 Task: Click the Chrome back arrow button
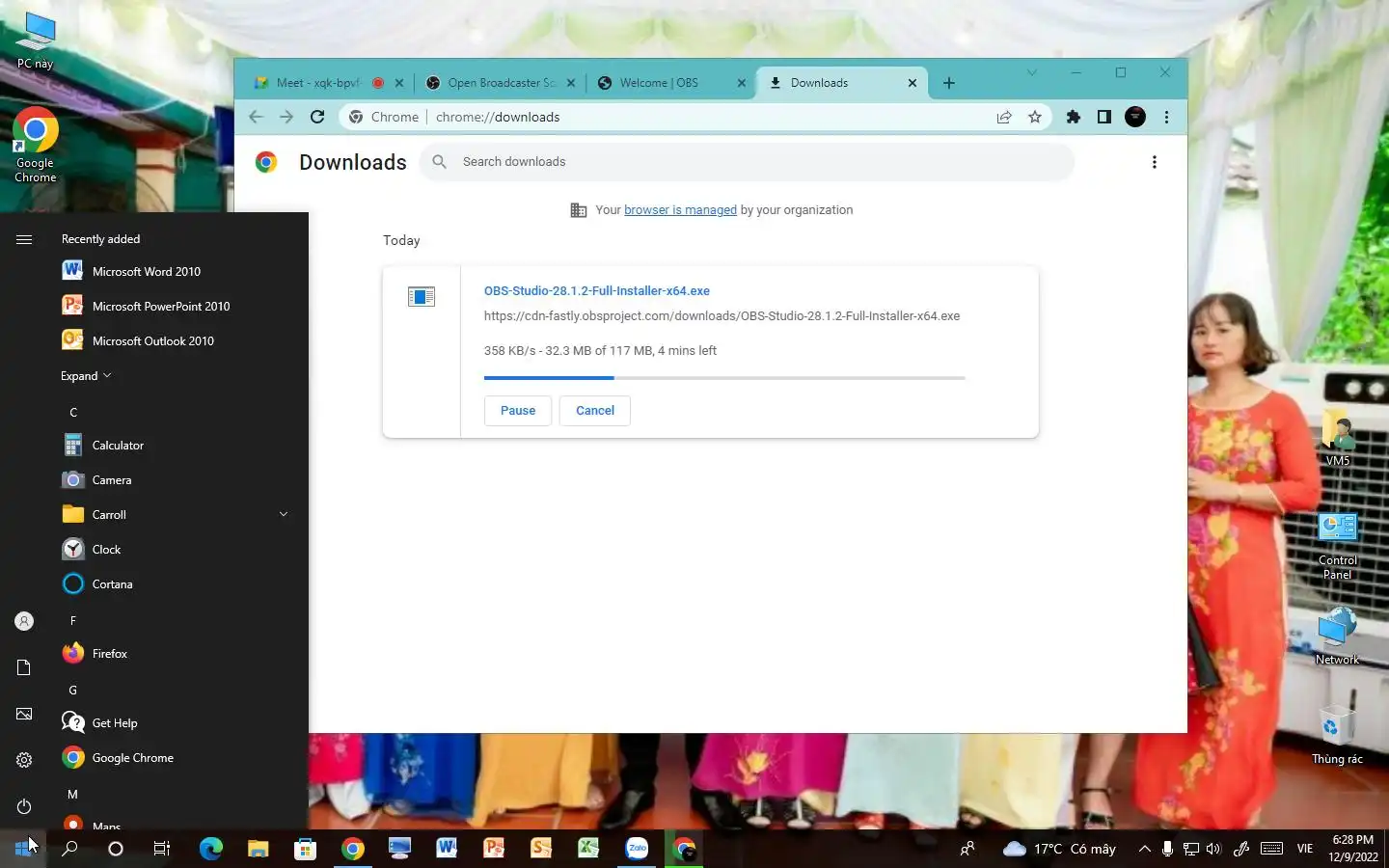(x=256, y=117)
